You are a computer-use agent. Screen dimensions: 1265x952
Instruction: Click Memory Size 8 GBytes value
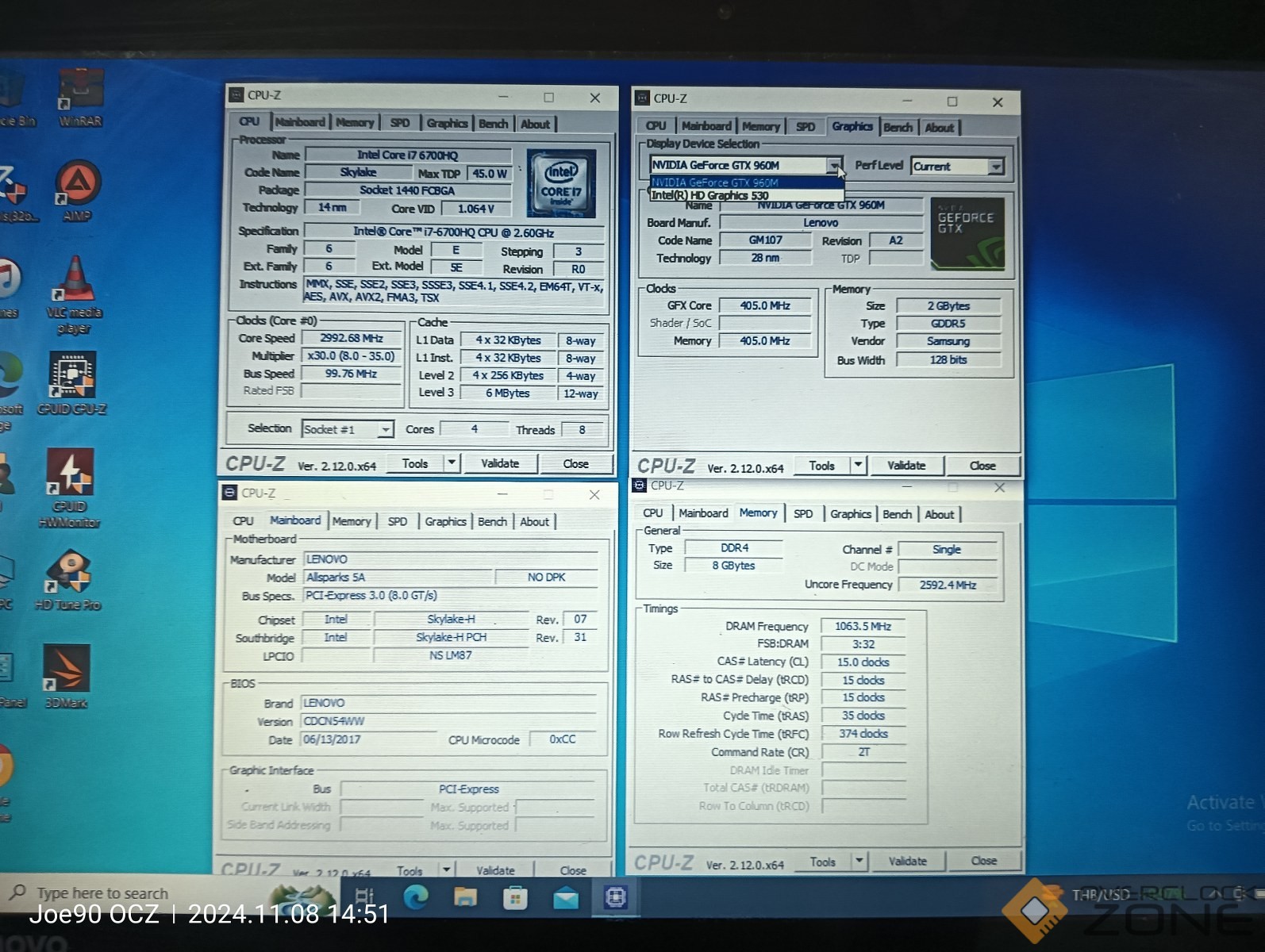[733, 566]
